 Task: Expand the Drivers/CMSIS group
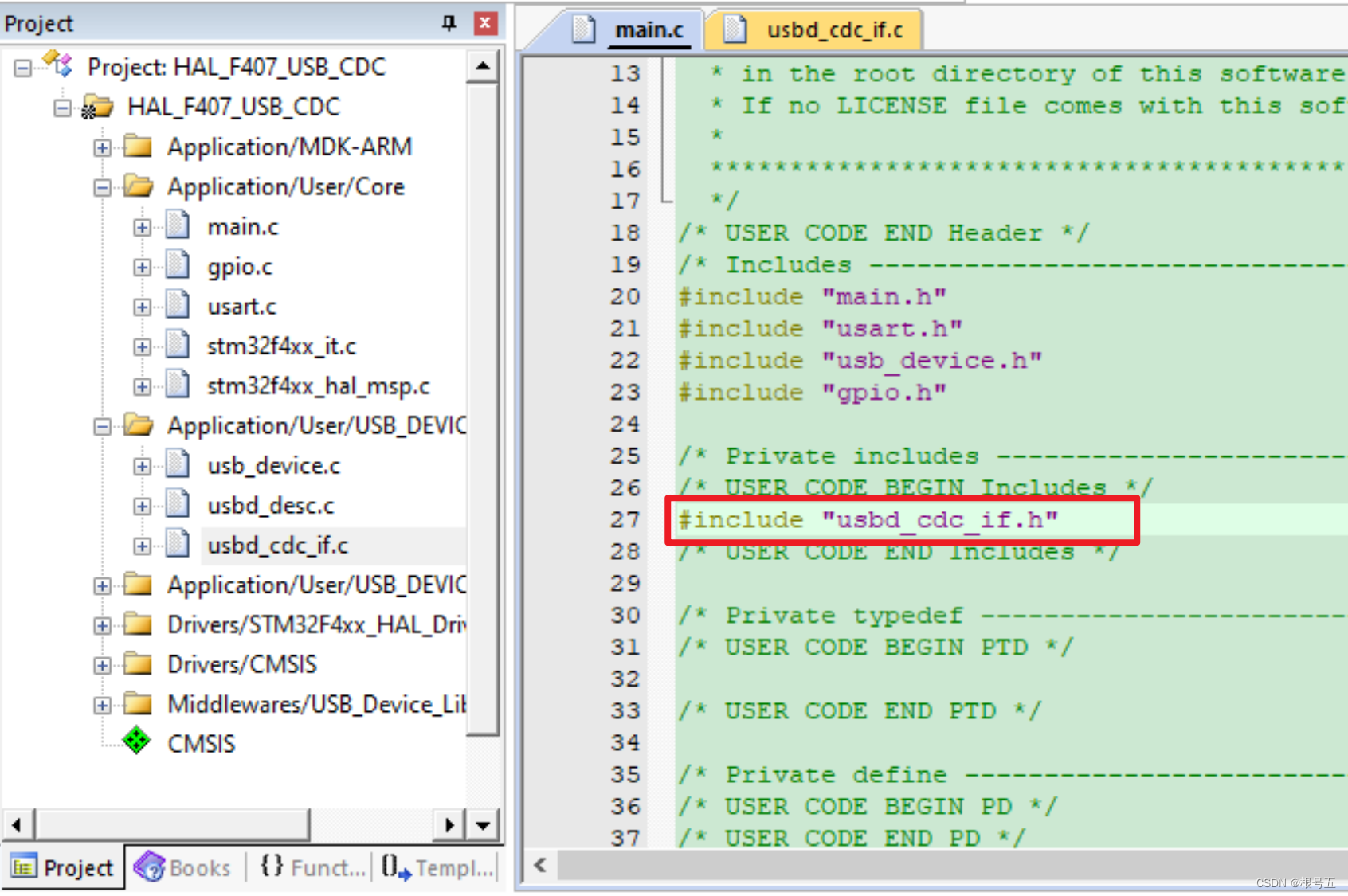click(102, 665)
